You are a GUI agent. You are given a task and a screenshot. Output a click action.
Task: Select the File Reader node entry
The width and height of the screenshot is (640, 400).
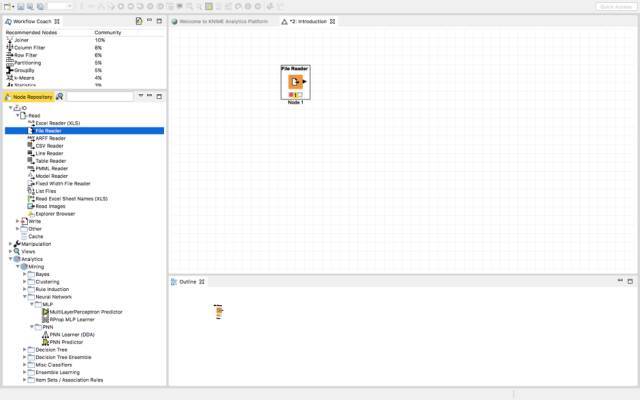(84, 131)
